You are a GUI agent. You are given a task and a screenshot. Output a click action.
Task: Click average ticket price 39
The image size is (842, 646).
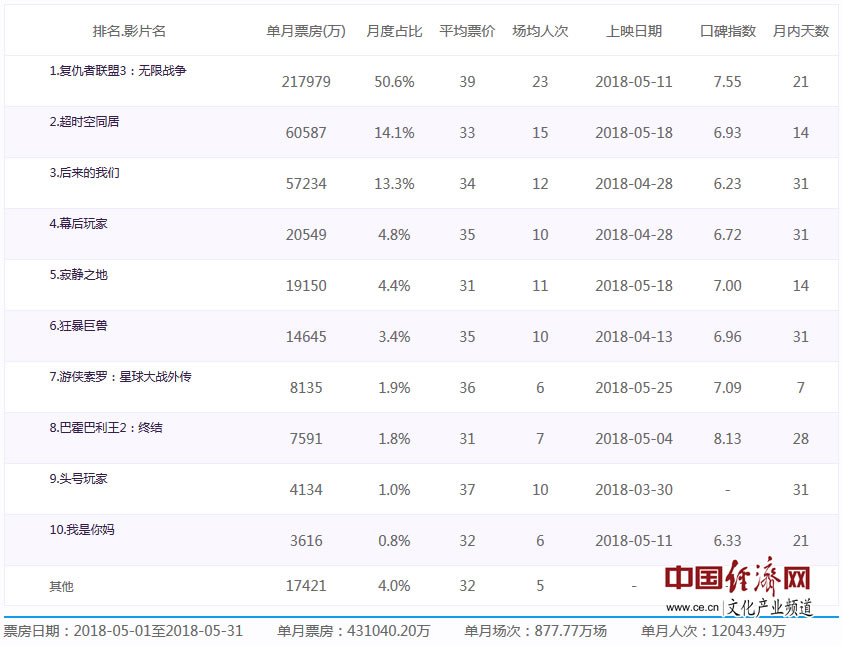(467, 82)
